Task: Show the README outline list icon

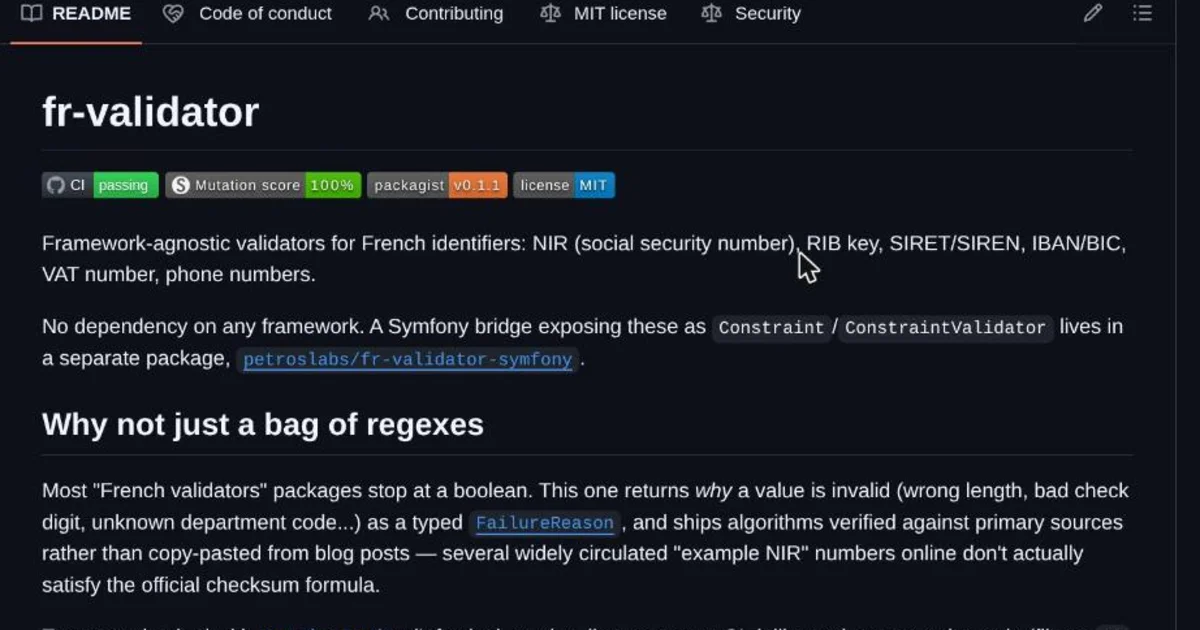Action: tap(1142, 14)
